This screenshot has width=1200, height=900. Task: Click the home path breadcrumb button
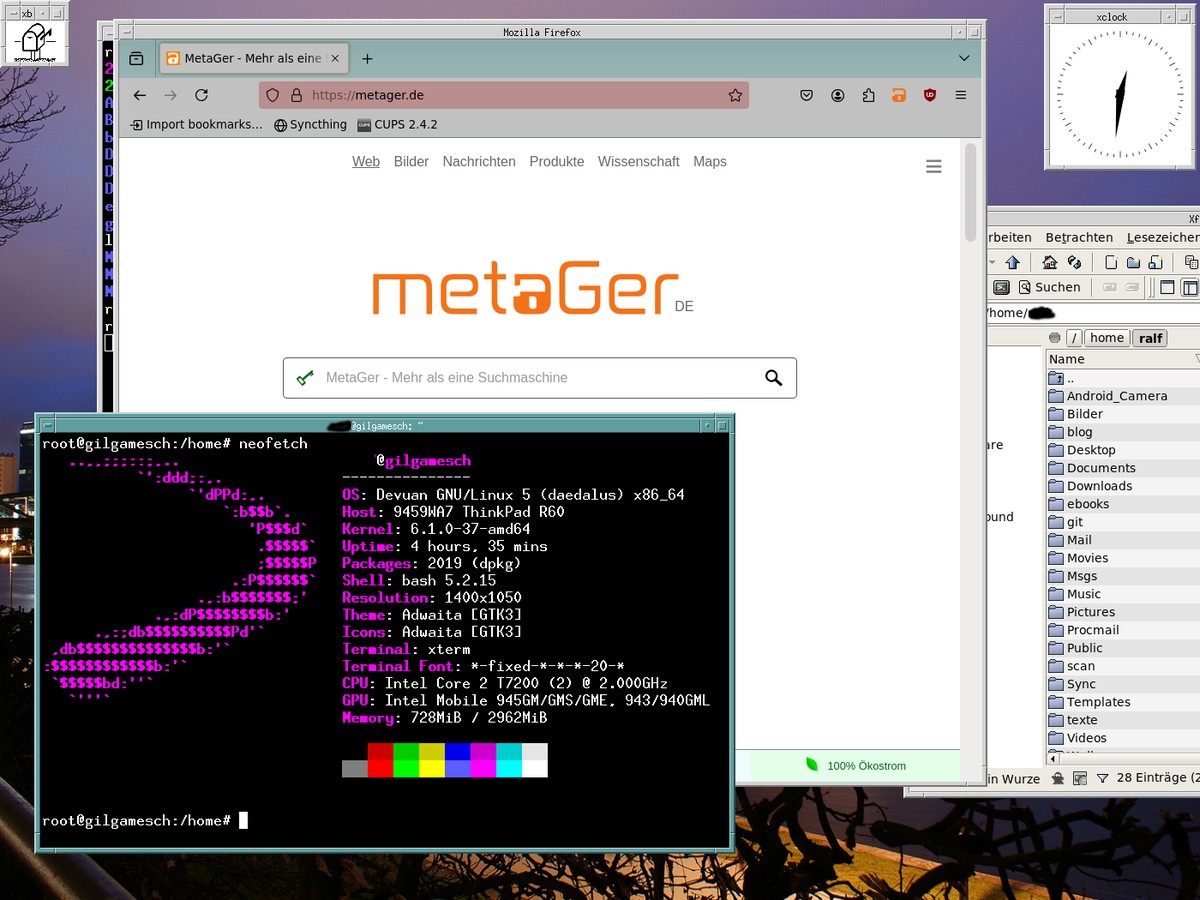pyautogui.click(x=1106, y=338)
